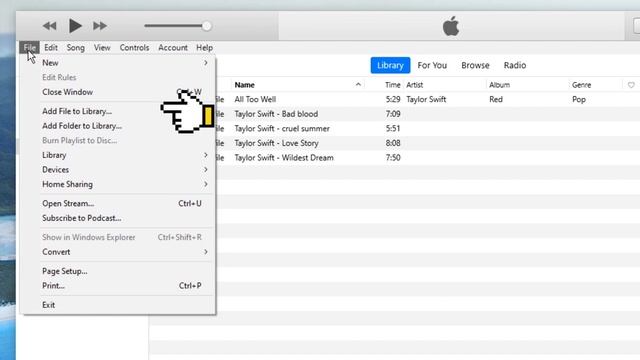This screenshot has width=640, height=360.
Task: Switch to the Library tab
Action: (390, 65)
